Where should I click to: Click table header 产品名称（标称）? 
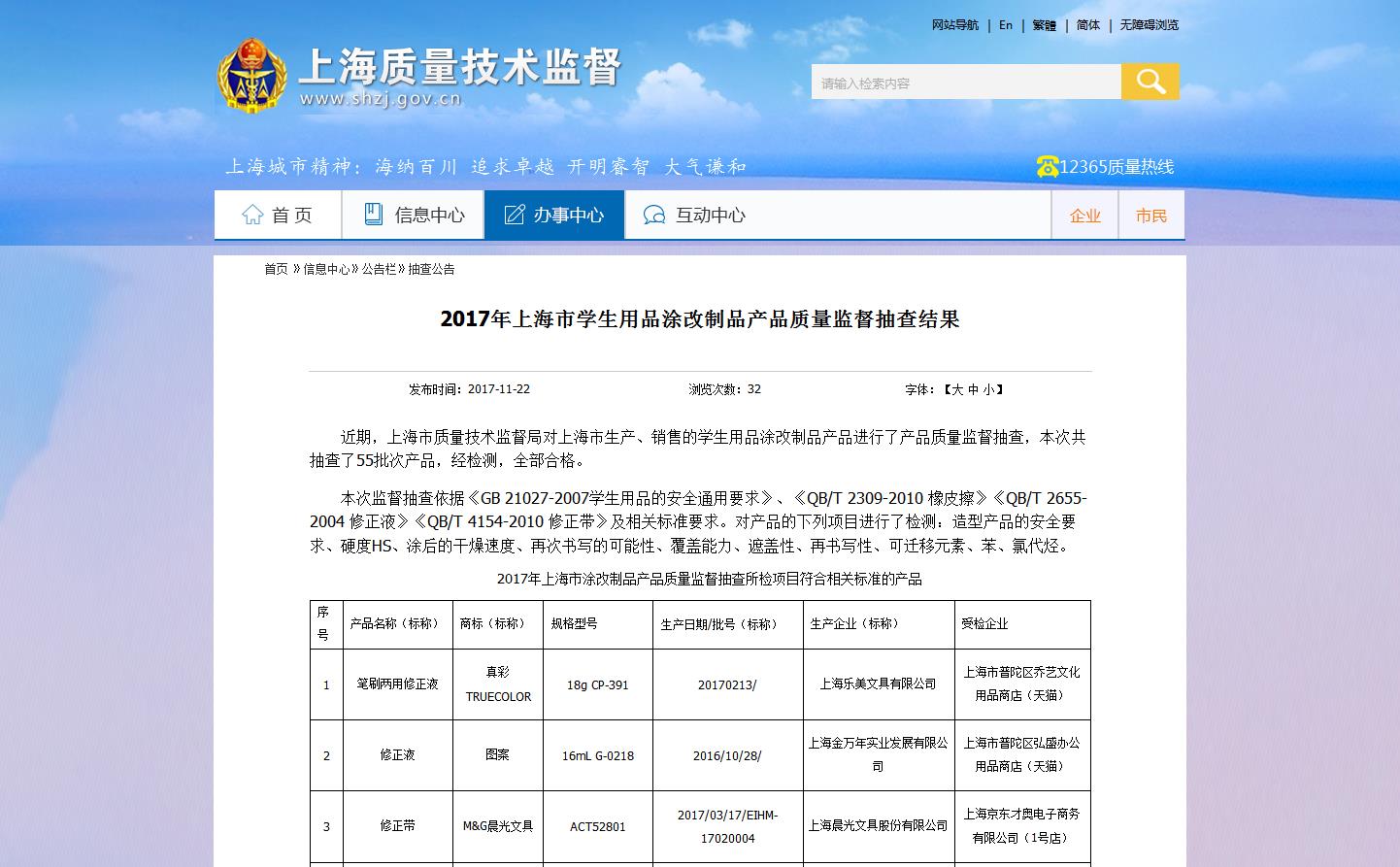click(397, 623)
